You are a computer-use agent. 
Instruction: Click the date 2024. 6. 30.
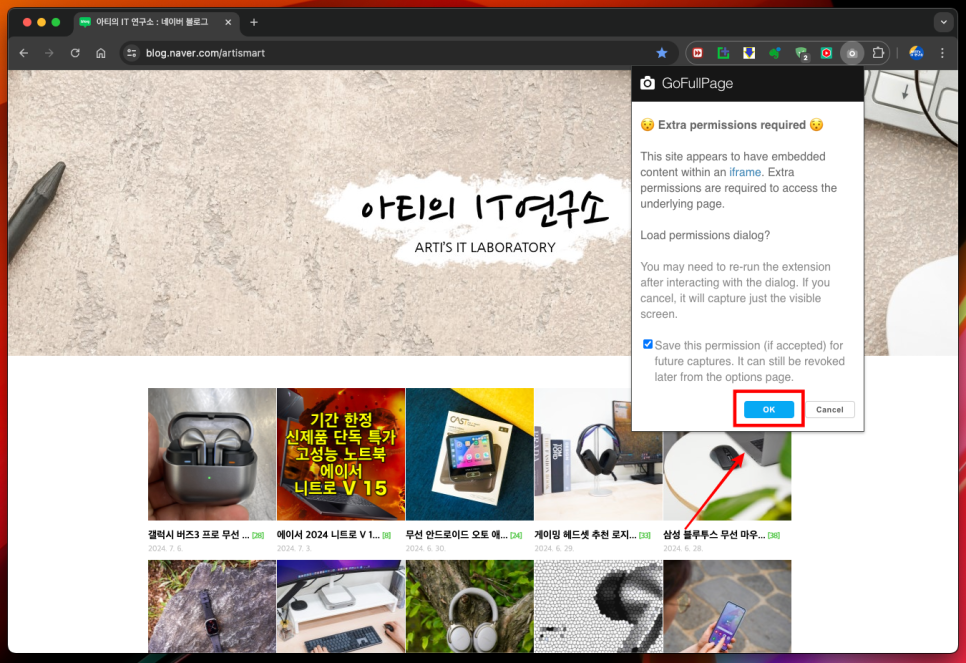pyautogui.click(x=425, y=548)
